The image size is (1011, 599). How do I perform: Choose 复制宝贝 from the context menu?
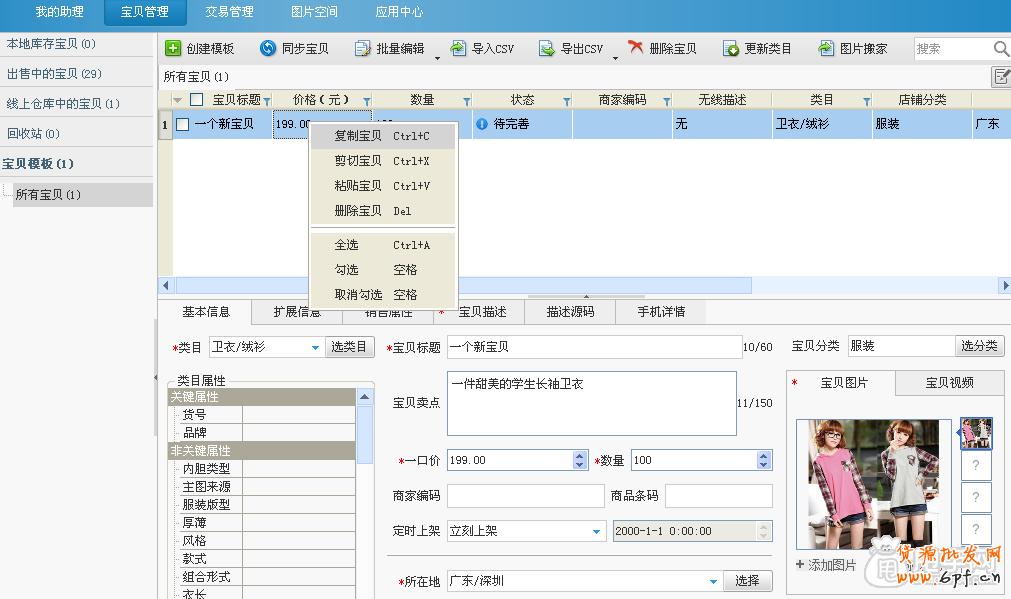(358, 136)
